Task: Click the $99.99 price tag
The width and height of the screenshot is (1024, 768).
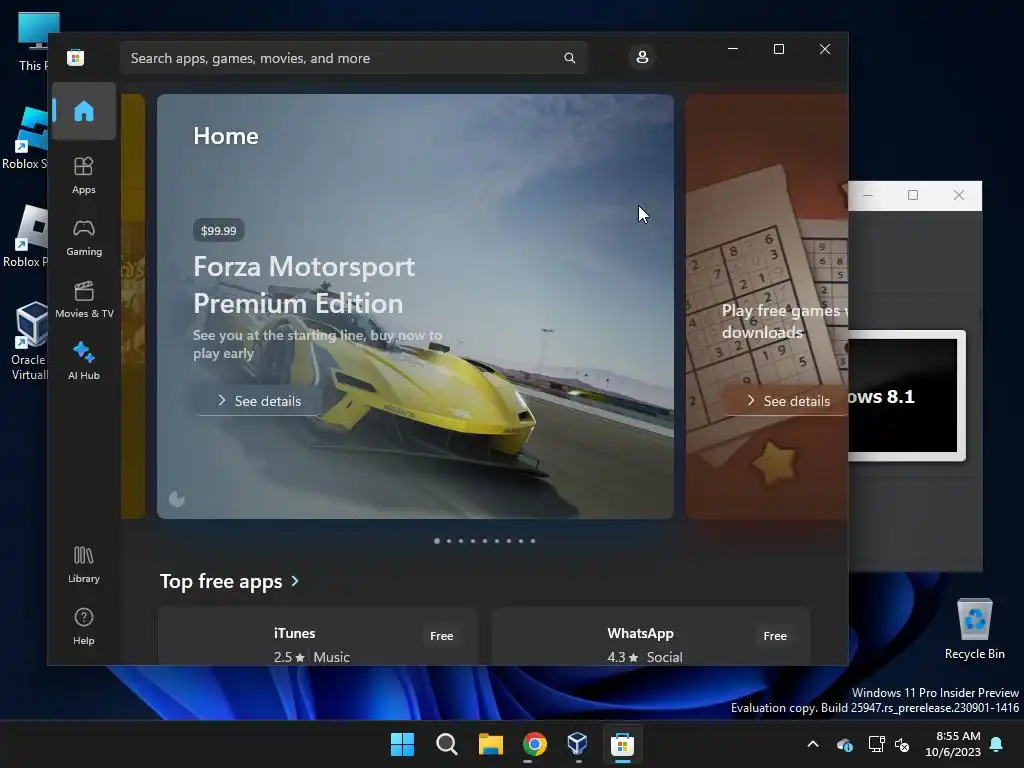Action: pos(219,231)
